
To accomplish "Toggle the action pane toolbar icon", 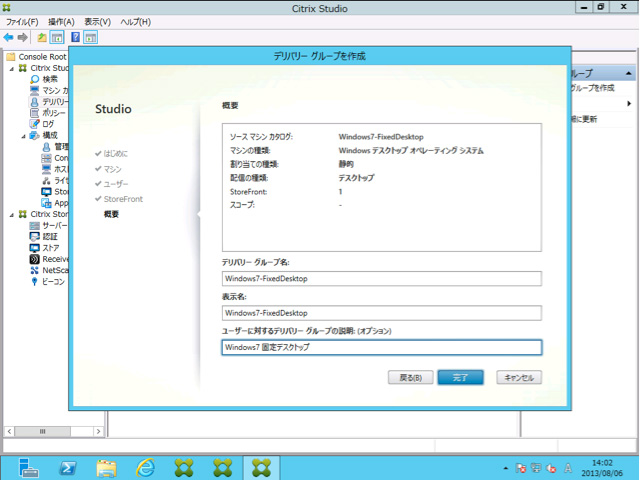I will pyautogui.click(x=91, y=38).
